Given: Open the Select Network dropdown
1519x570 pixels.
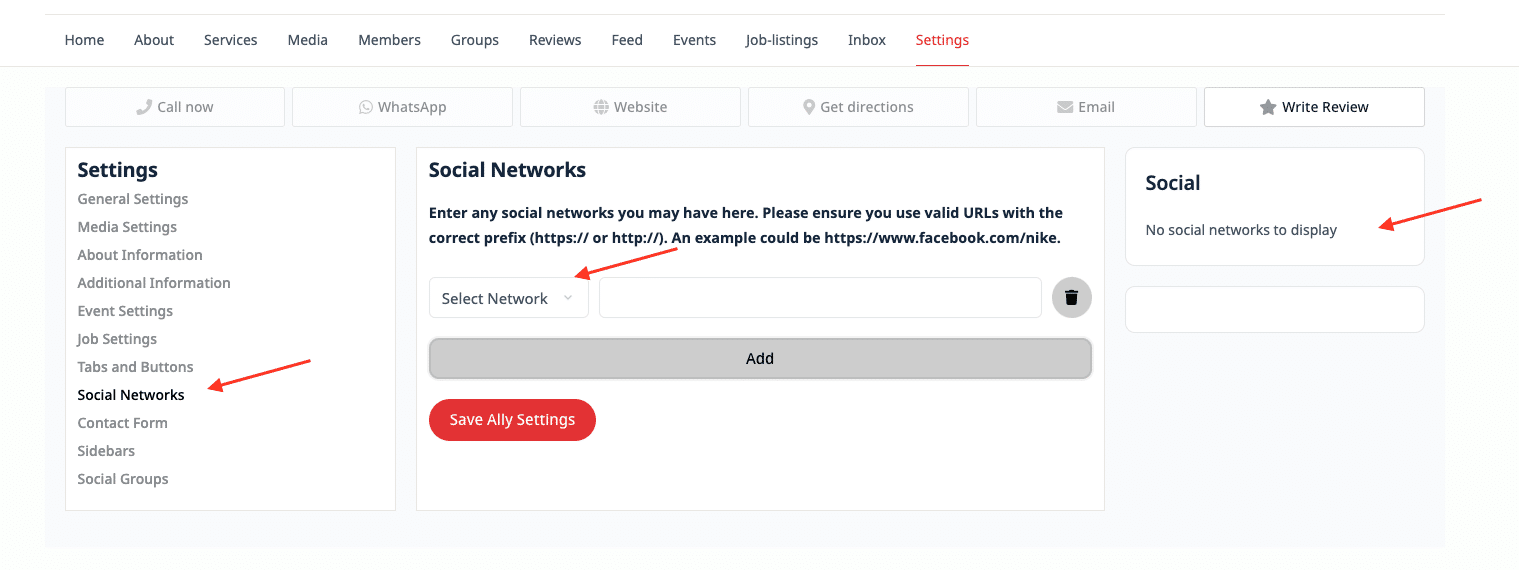Looking at the screenshot, I should tap(509, 298).
